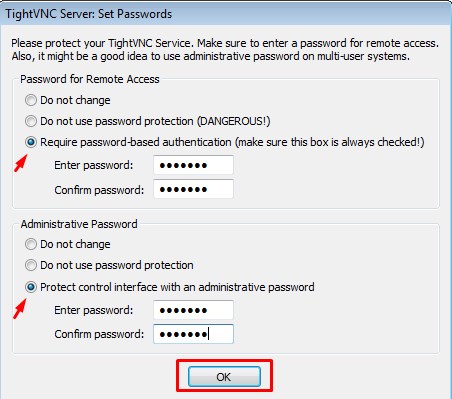
Task: Focus the Administrative "Enter password" field
Action: [x=193, y=310]
